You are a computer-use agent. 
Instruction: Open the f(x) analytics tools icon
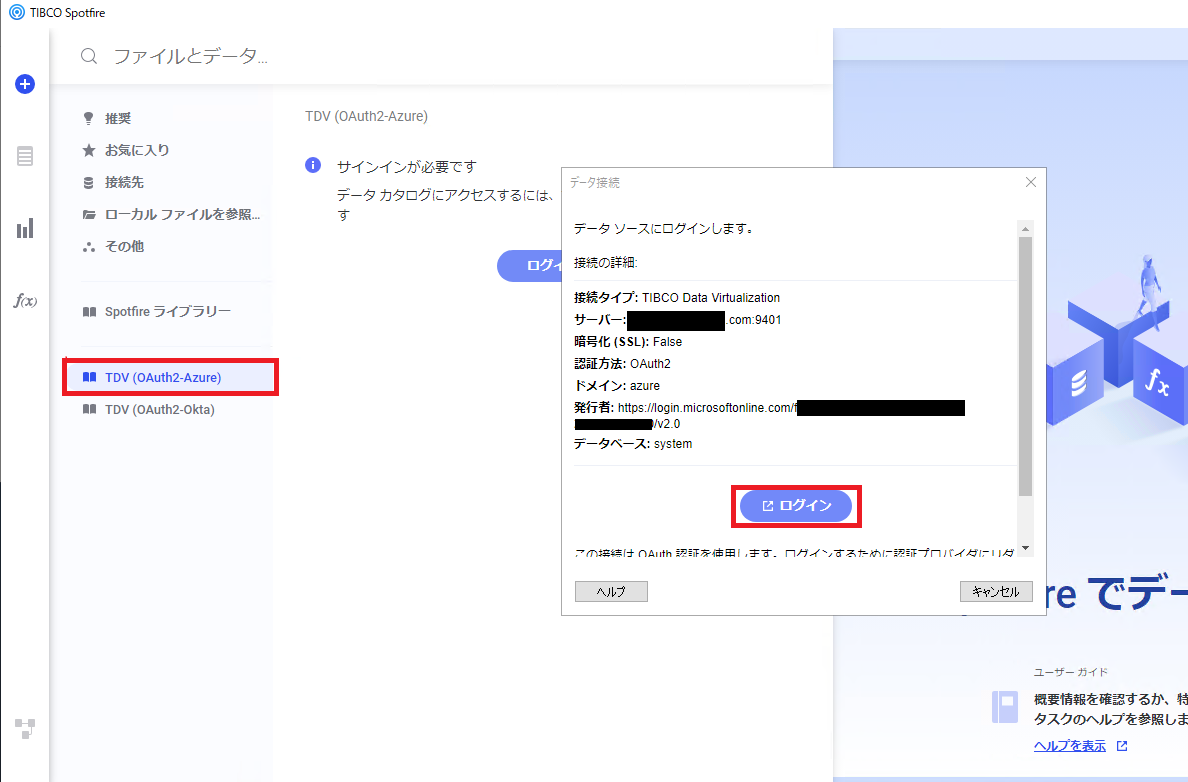pos(25,301)
